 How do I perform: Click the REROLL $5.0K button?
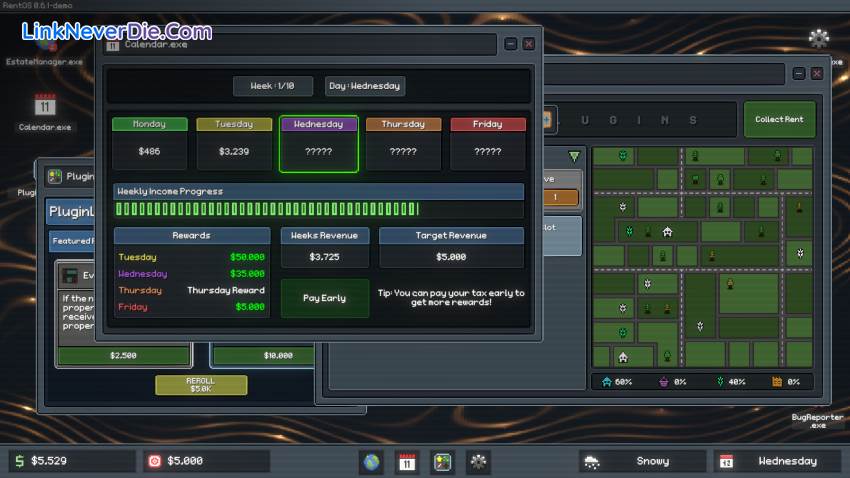[200, 385]
